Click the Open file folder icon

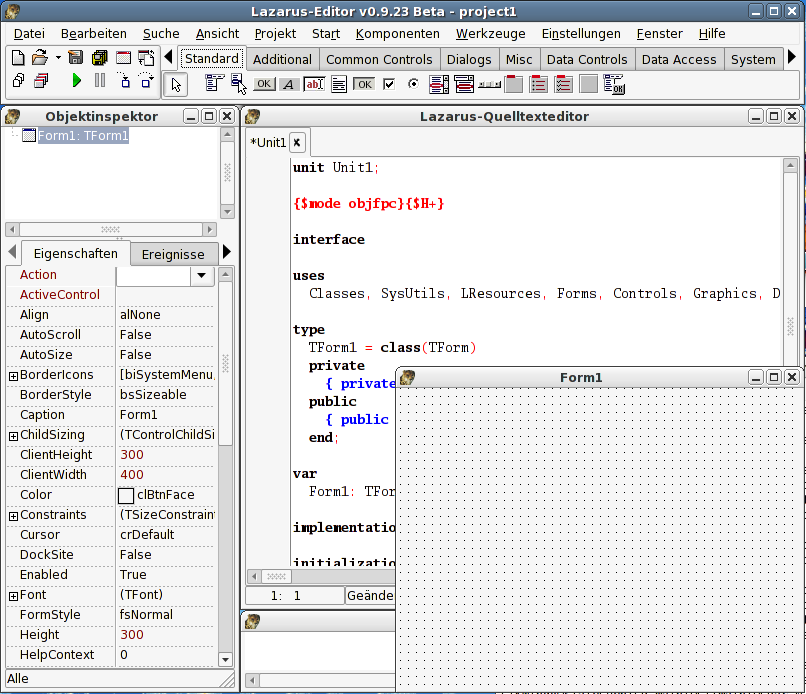click(40, 58)
